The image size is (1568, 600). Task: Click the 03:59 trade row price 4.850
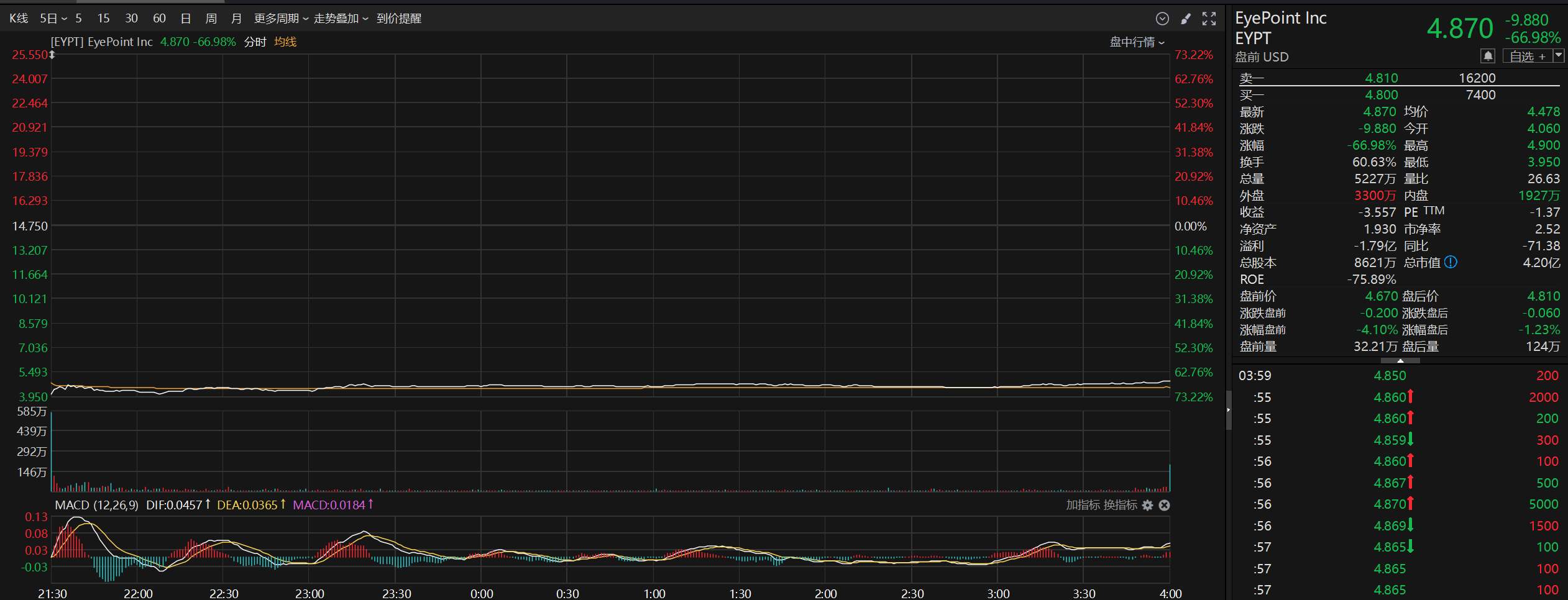tap(1390, 376)
